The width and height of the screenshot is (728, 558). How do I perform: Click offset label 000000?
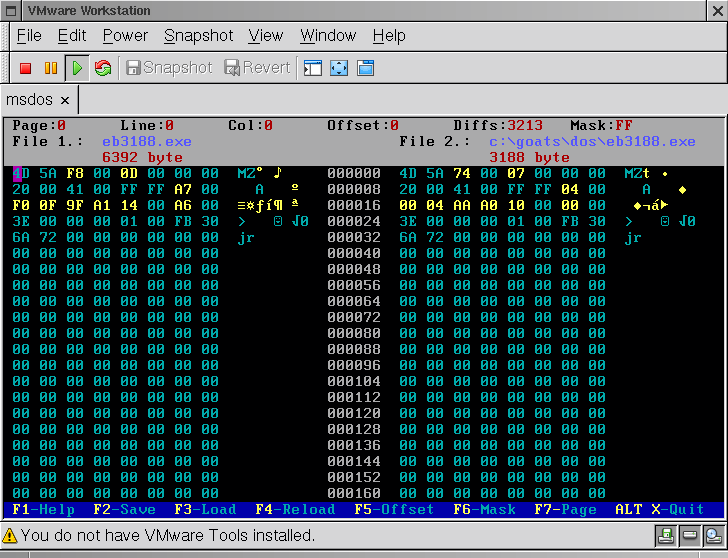pyautogui.click(x=354, y=174)
